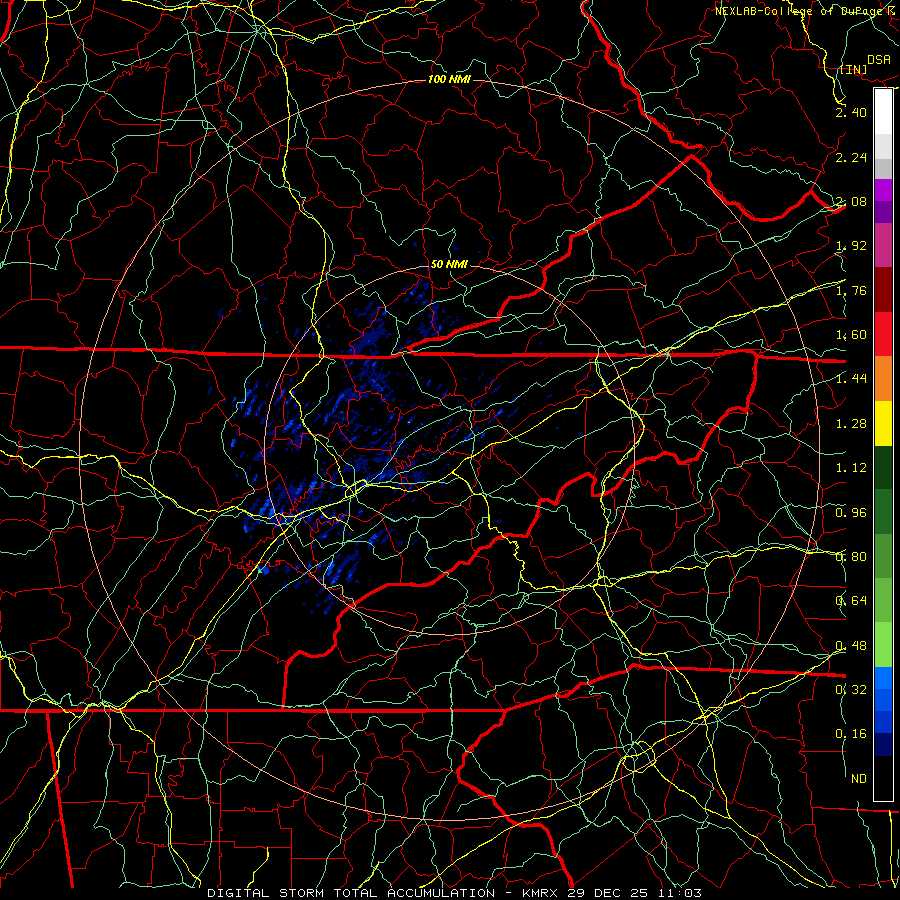900x900 pixels.
Task: Click the 50 NMI range ring label
Action: [x=449, y=265]
